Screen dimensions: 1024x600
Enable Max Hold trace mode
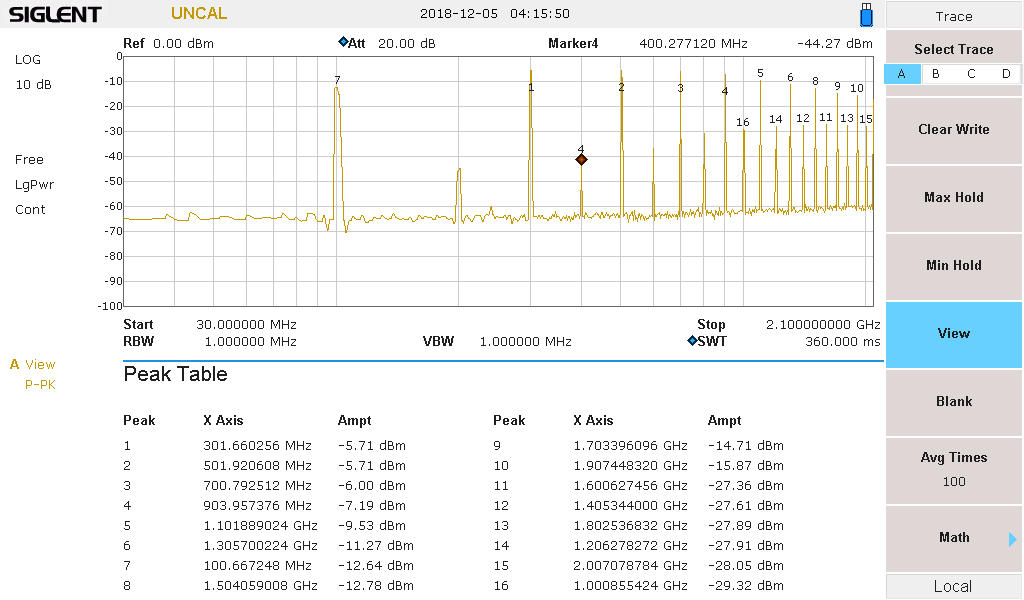pyautogui.click(x=953, y=197)
